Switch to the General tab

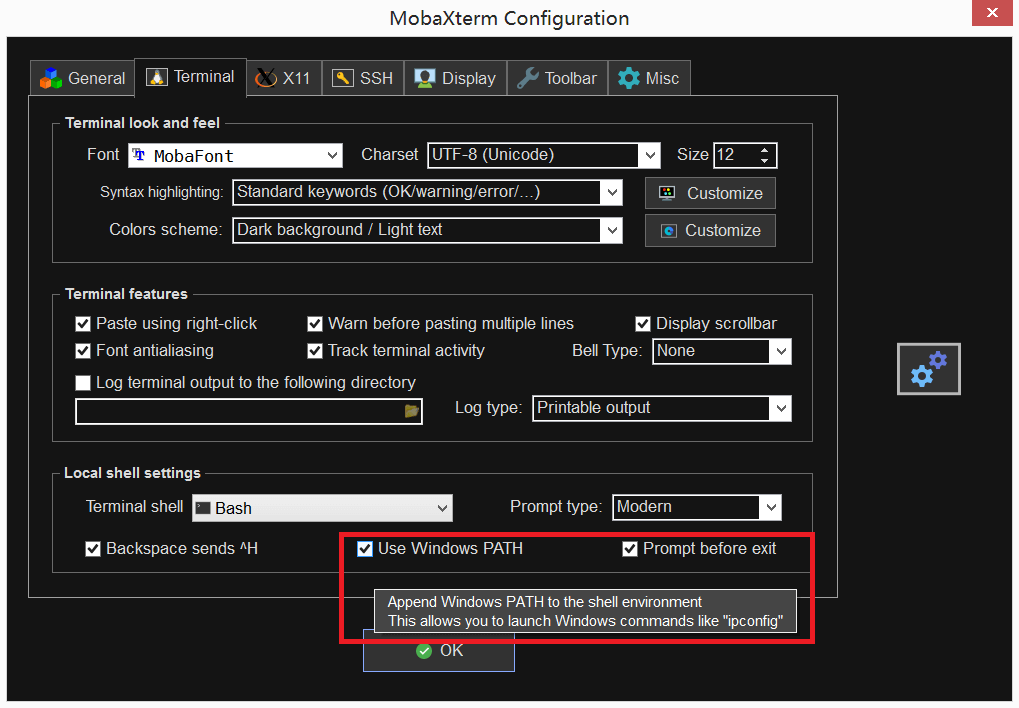point(83,79)
